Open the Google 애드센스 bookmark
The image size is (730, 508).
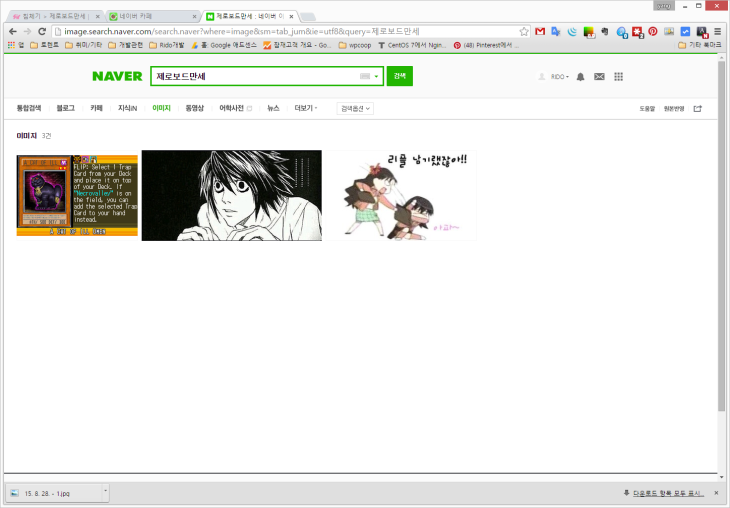tap(224, 45)
